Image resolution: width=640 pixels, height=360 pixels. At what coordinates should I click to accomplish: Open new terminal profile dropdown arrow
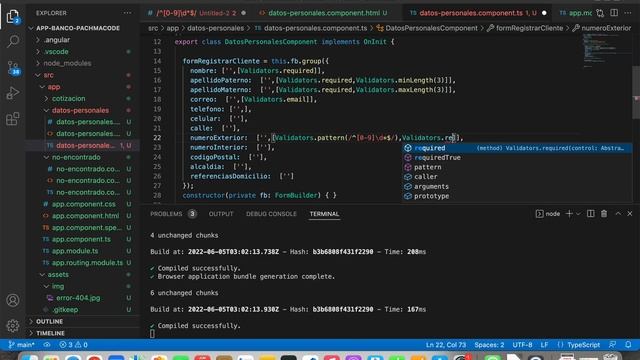coord(578,214)
